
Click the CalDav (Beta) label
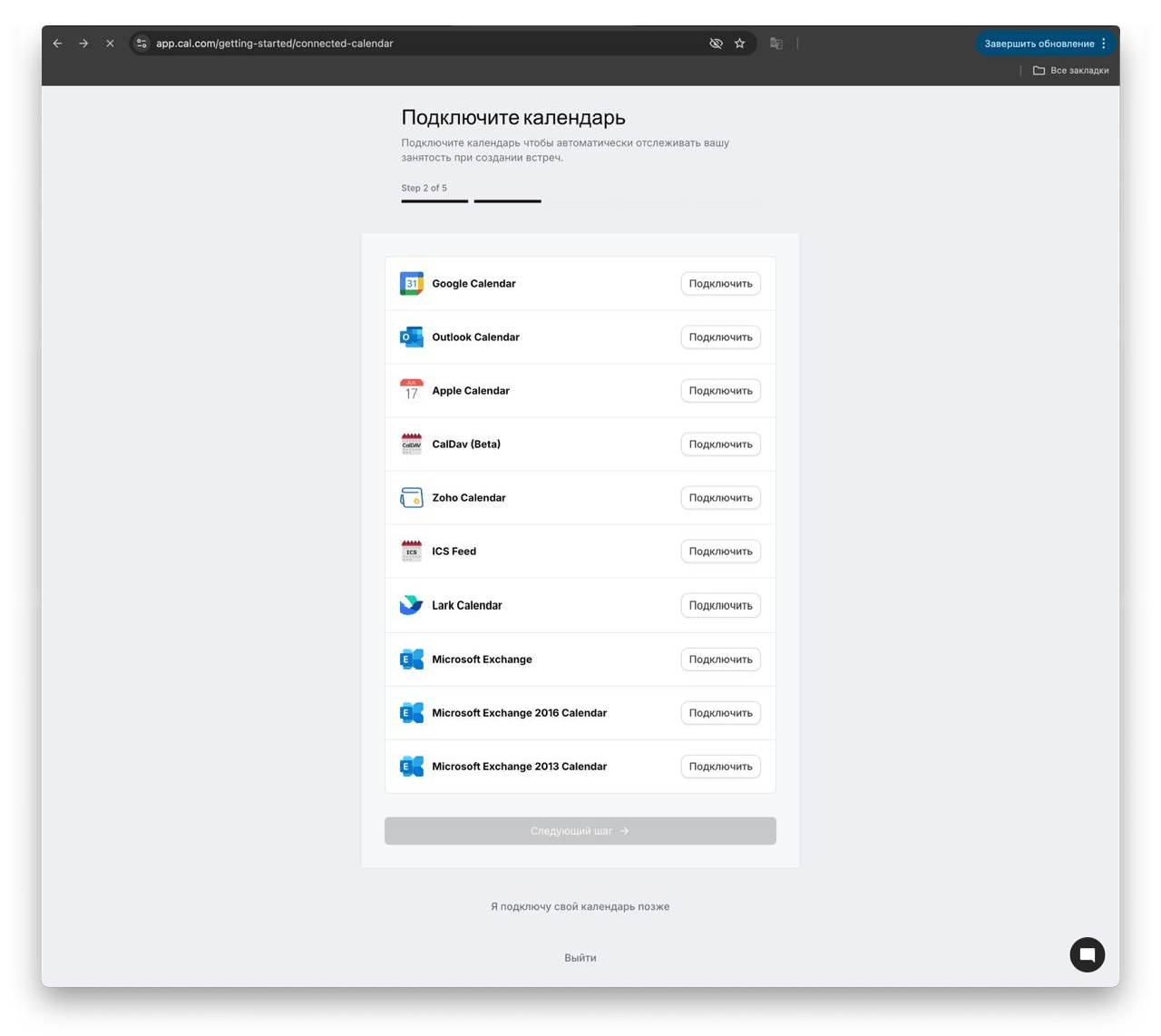tap(466, 445)
